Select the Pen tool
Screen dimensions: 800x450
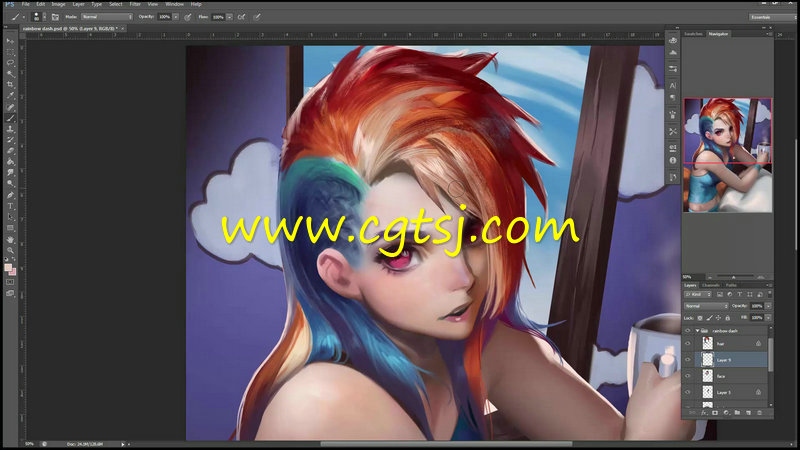click(x=10, y=195)
